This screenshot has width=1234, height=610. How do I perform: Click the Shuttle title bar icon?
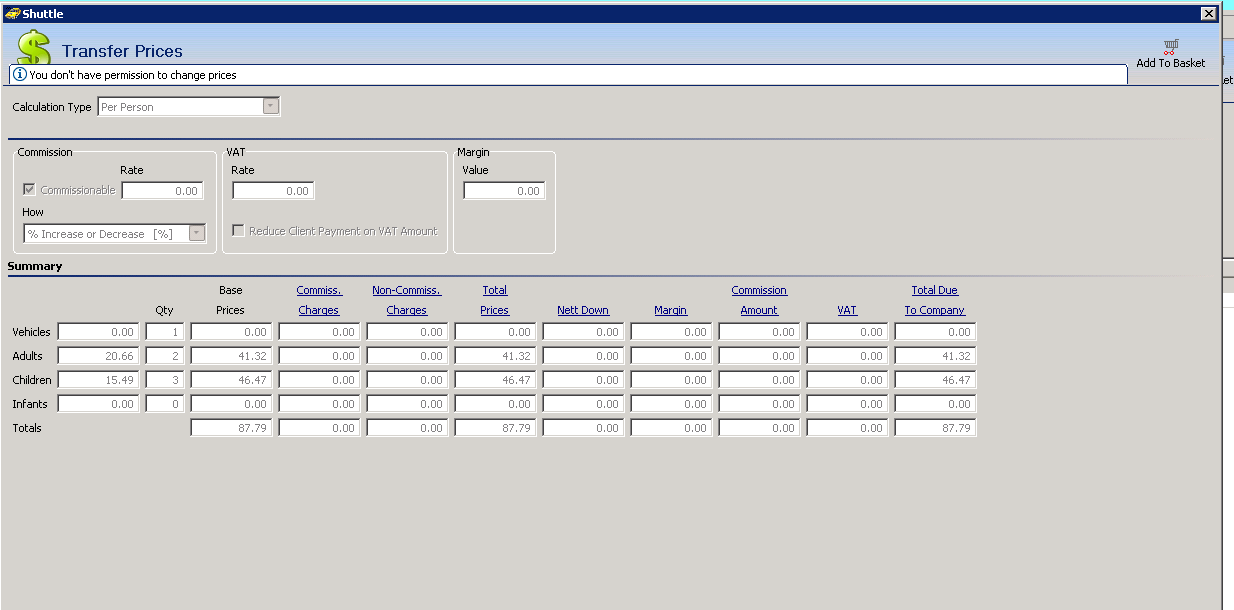coord(12,13)
